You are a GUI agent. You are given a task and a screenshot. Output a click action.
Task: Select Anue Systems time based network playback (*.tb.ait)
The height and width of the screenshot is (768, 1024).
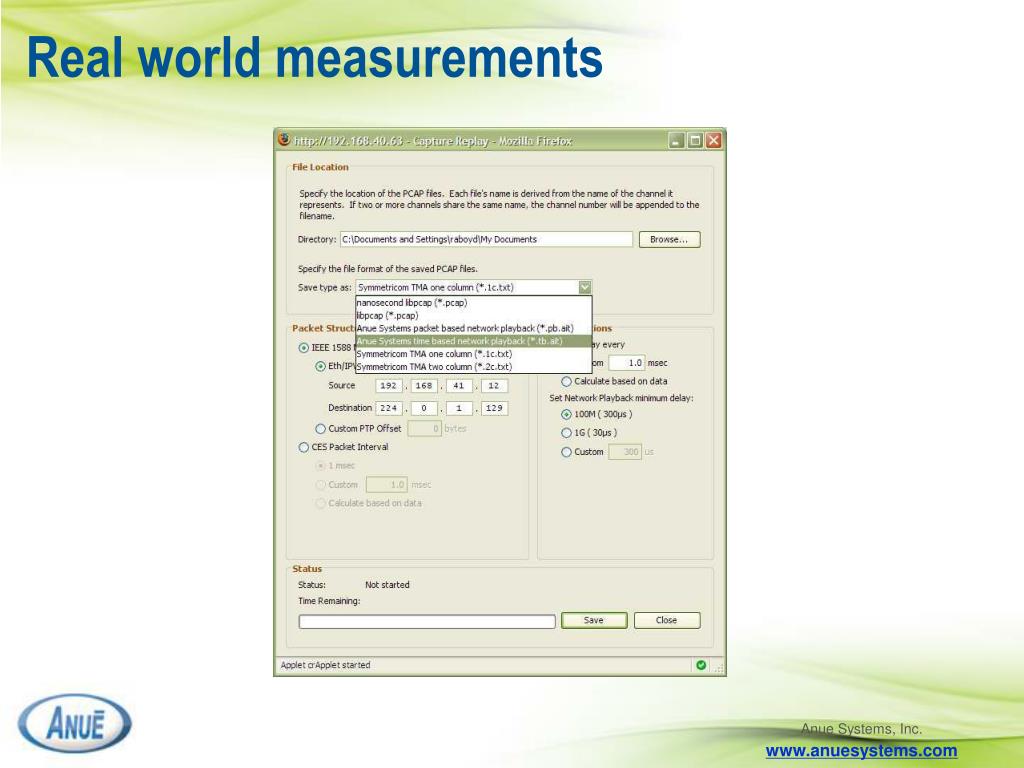tap(473, 341)
